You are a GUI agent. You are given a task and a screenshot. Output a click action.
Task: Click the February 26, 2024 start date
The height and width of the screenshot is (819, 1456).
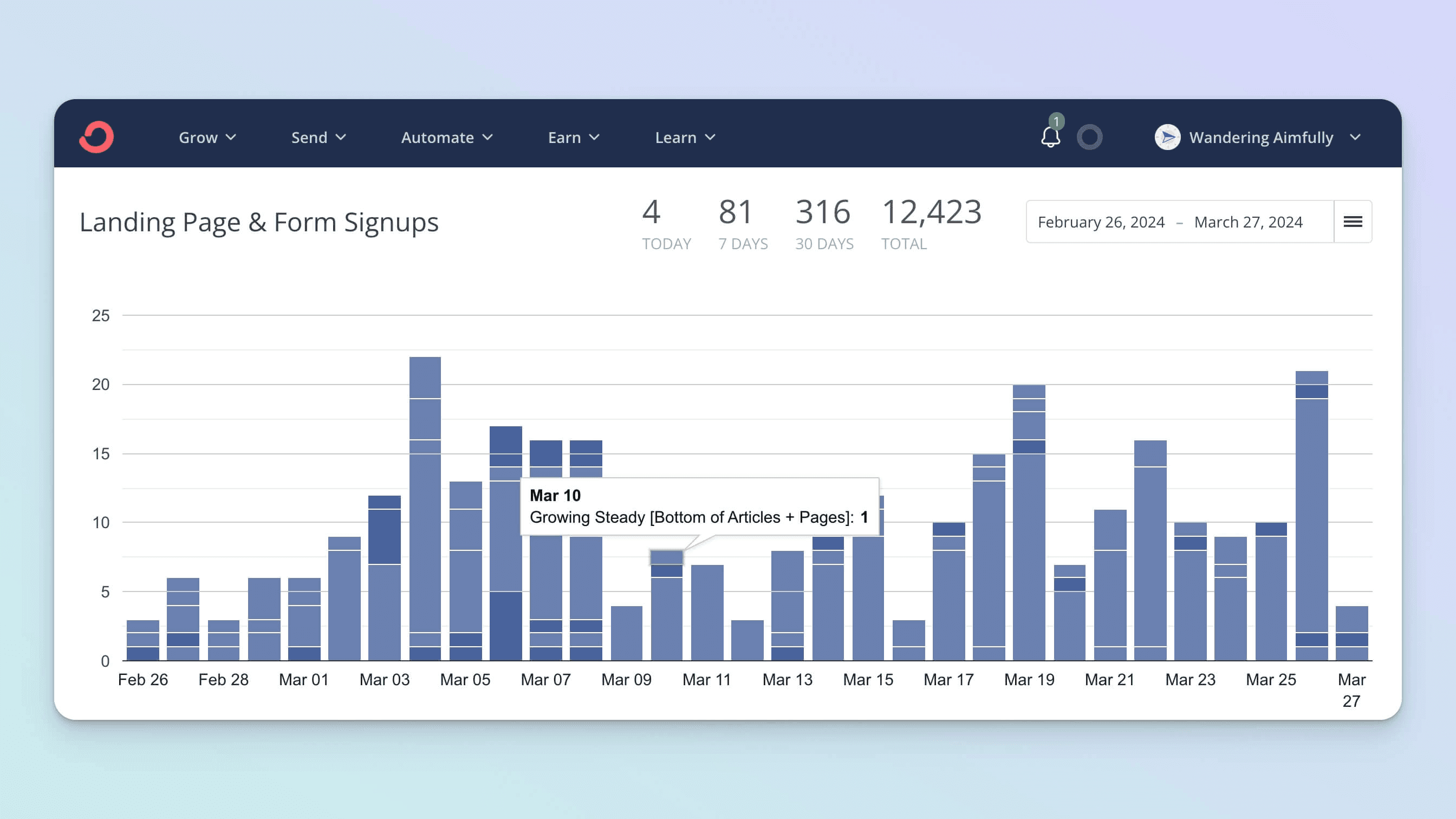[x=1101, y=222]
